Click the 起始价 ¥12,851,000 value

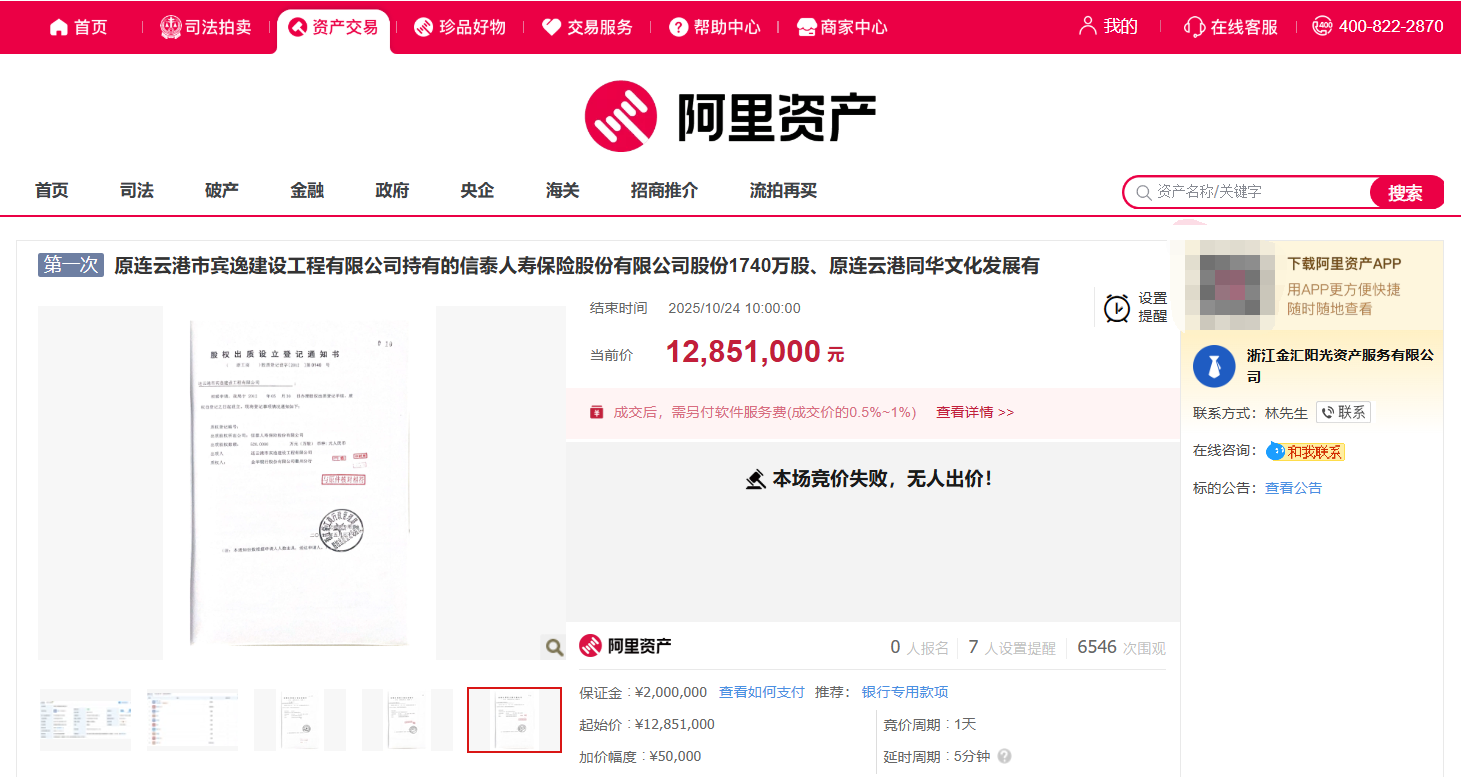[x=675, y=724]
